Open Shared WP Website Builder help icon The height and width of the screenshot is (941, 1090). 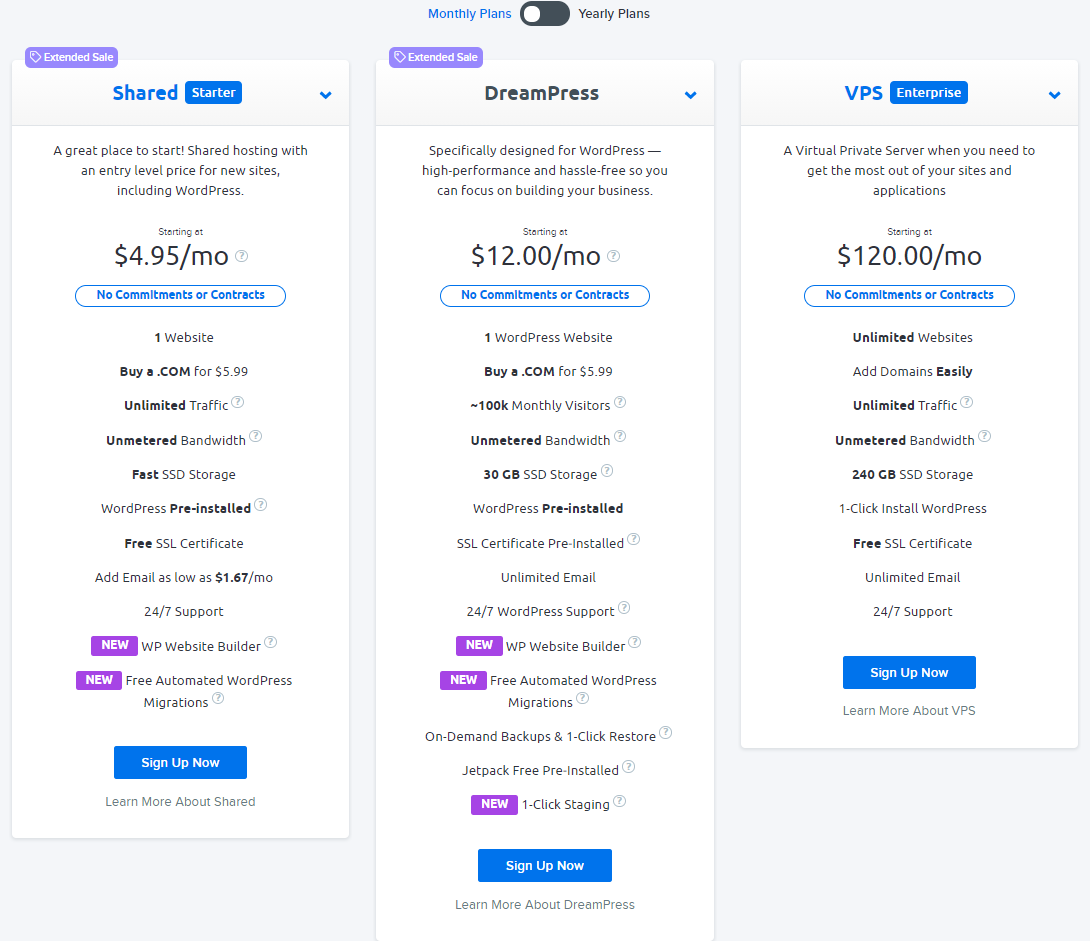click(270, 642)
